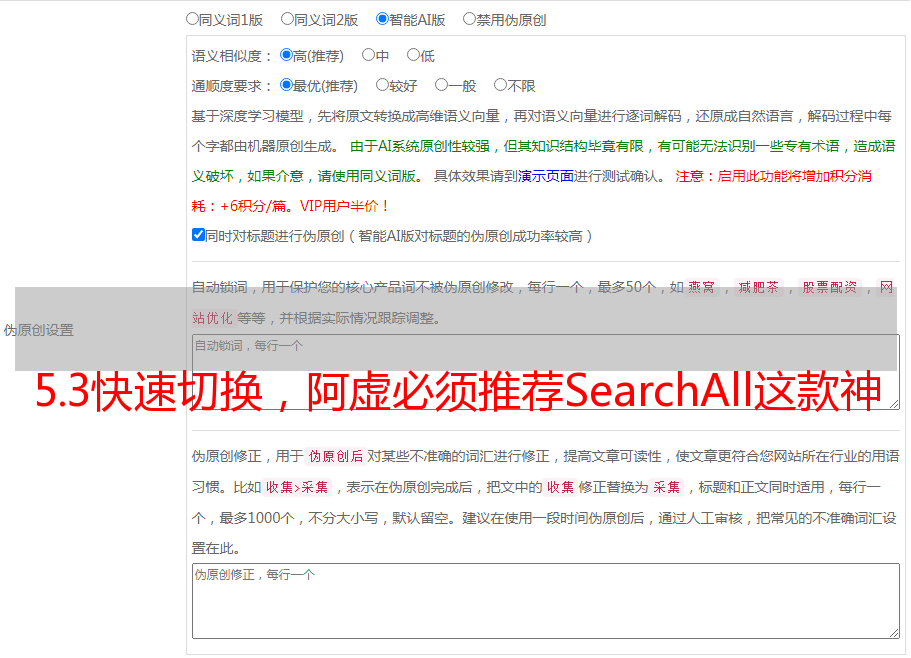Click the standalone 采集 tag before 标题和正文
The width and height of the screenshot is (911, 658).
666,487
